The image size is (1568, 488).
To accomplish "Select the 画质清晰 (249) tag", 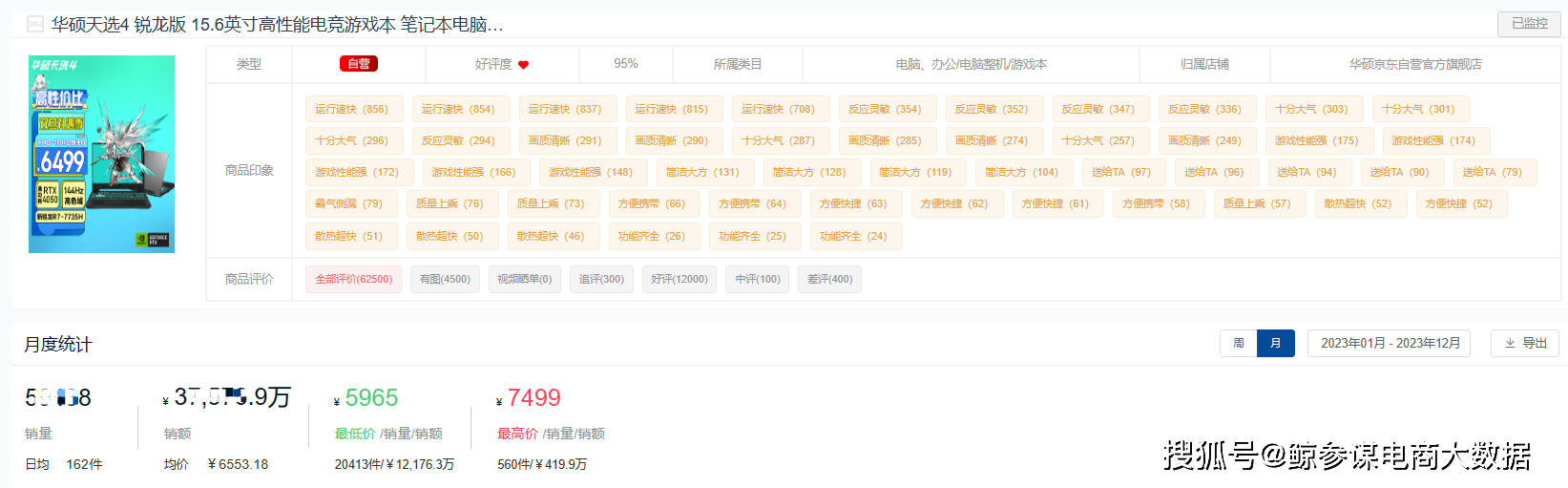I will (1206, 140).
